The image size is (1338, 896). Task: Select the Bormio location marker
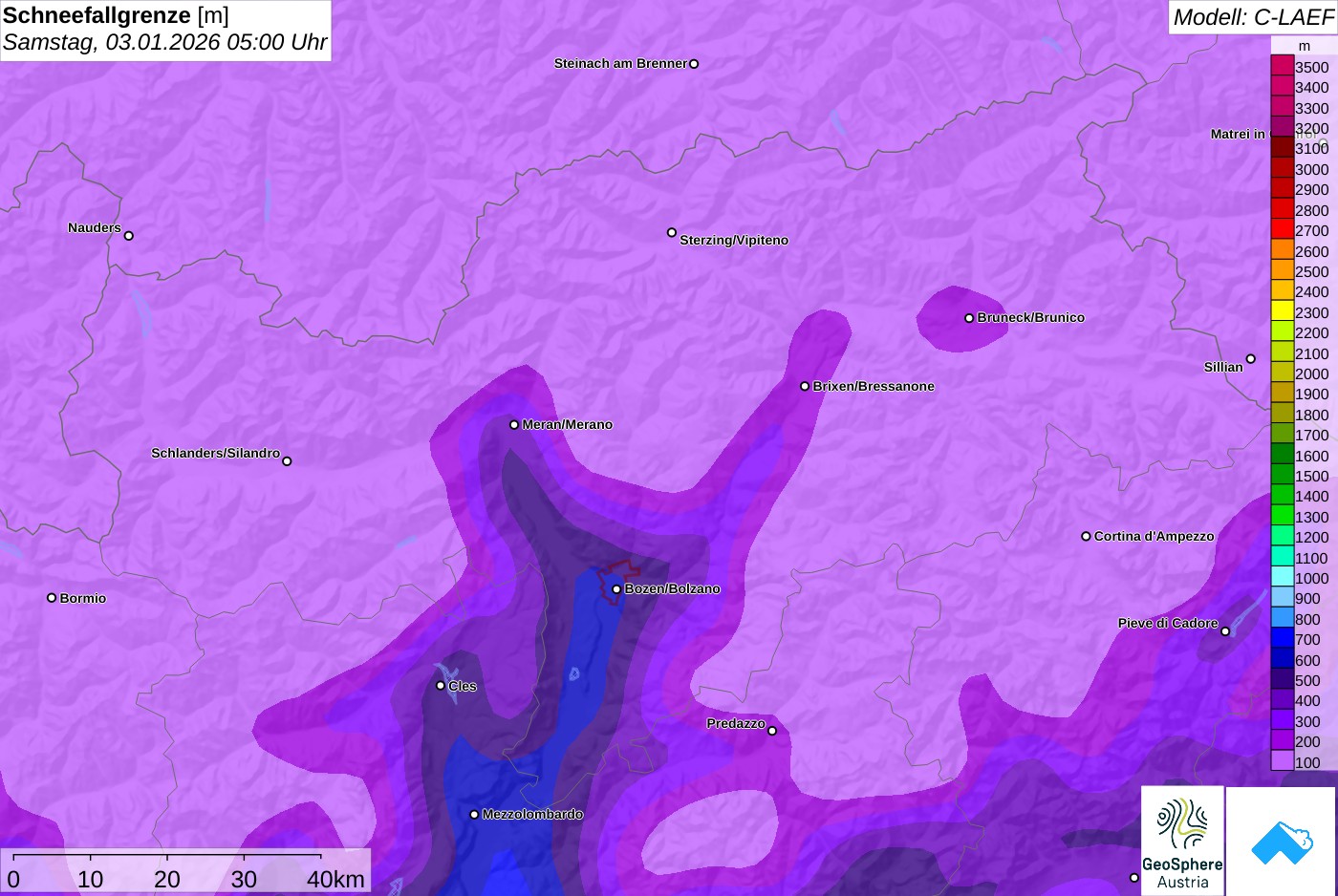(x=52, y=598)
